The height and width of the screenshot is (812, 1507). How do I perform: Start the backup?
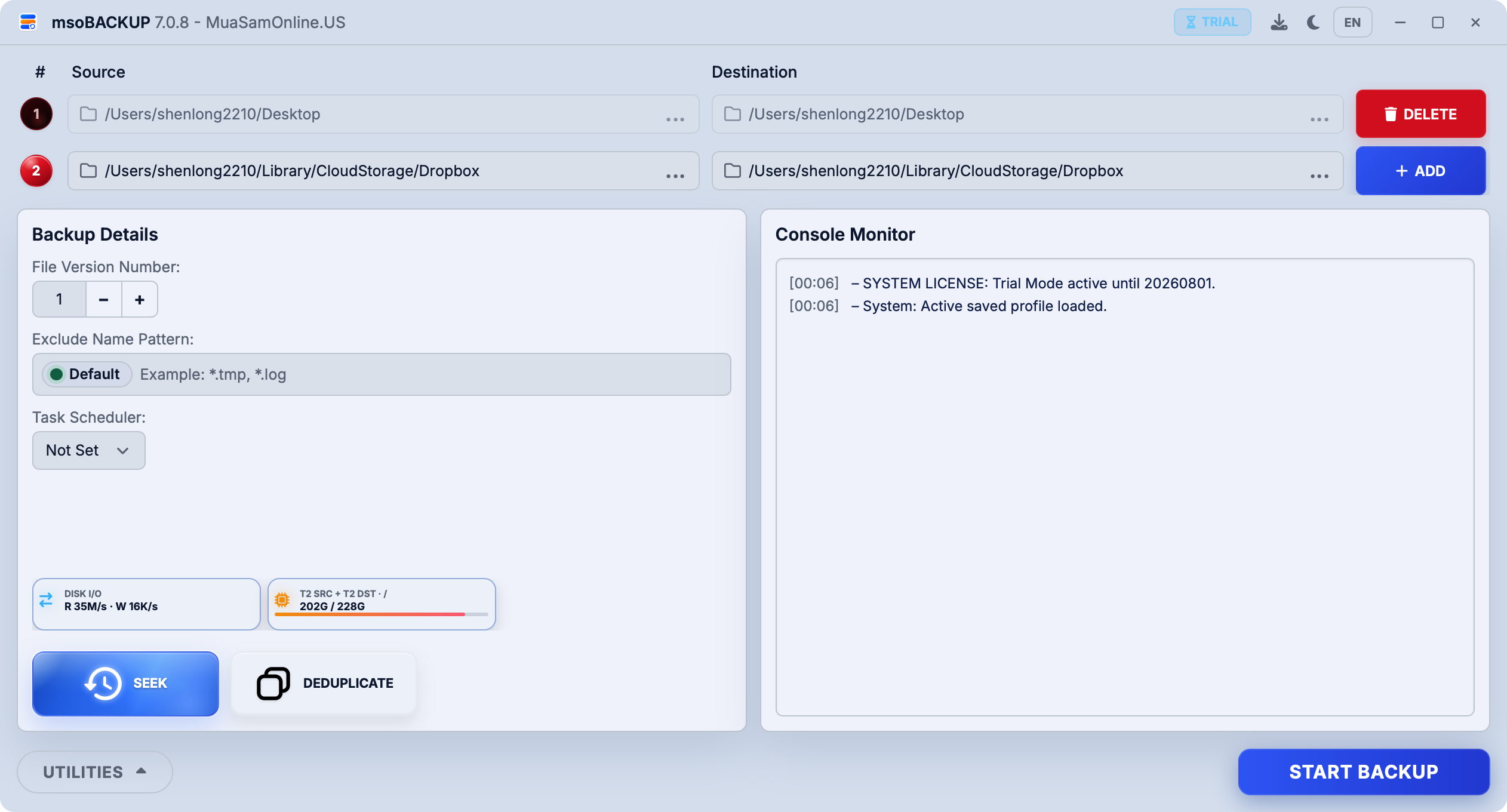tap(1364, 772)
